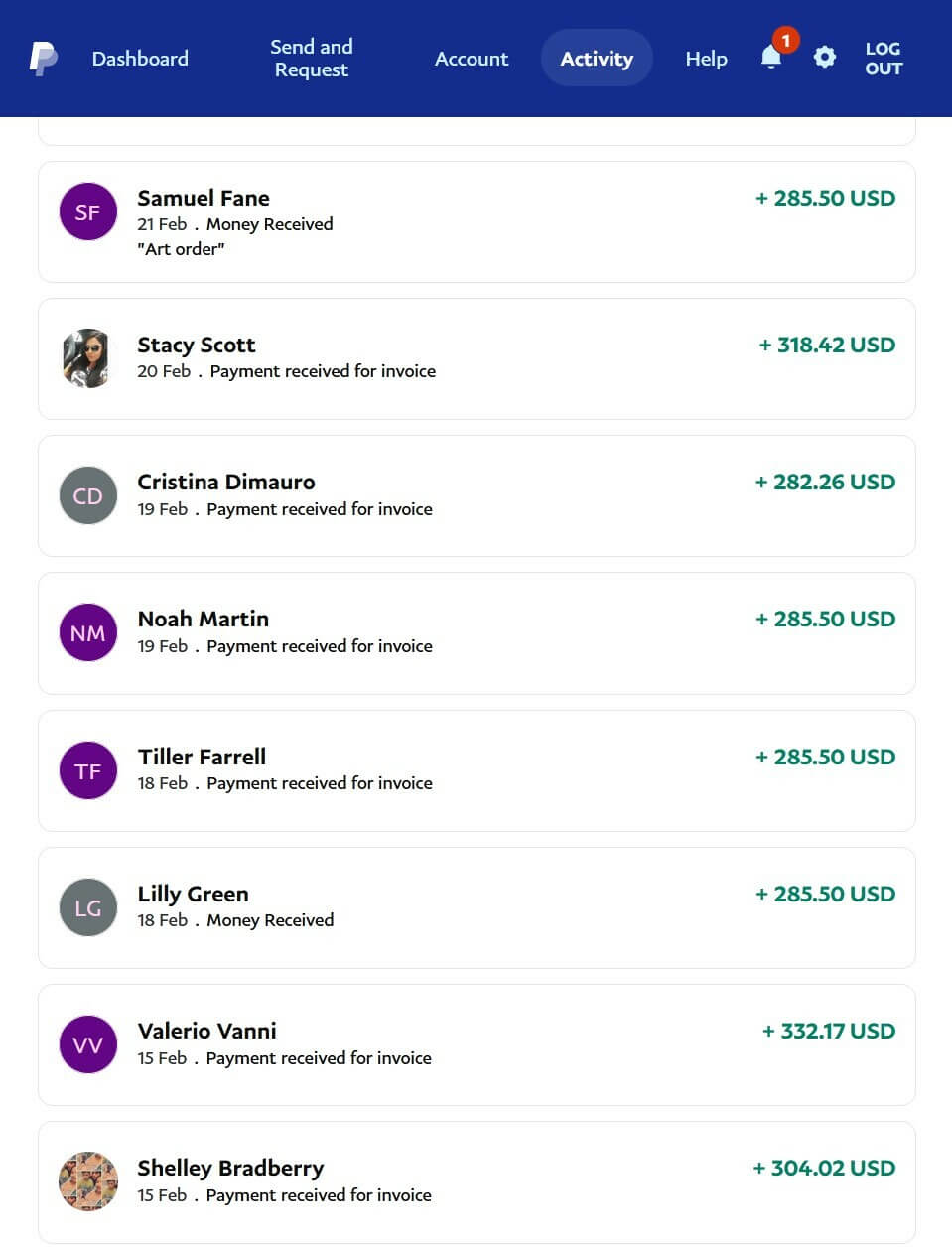This screenshot has height=1247, width=952.
Task: Click Lilly Green's LG avatar
Action: click(x=88, y=907)
